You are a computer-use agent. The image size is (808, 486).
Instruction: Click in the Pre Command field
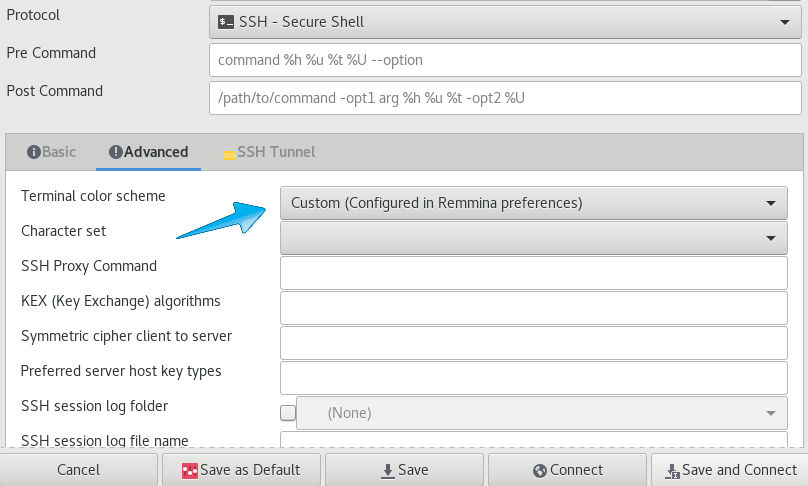tap(505, 60)
